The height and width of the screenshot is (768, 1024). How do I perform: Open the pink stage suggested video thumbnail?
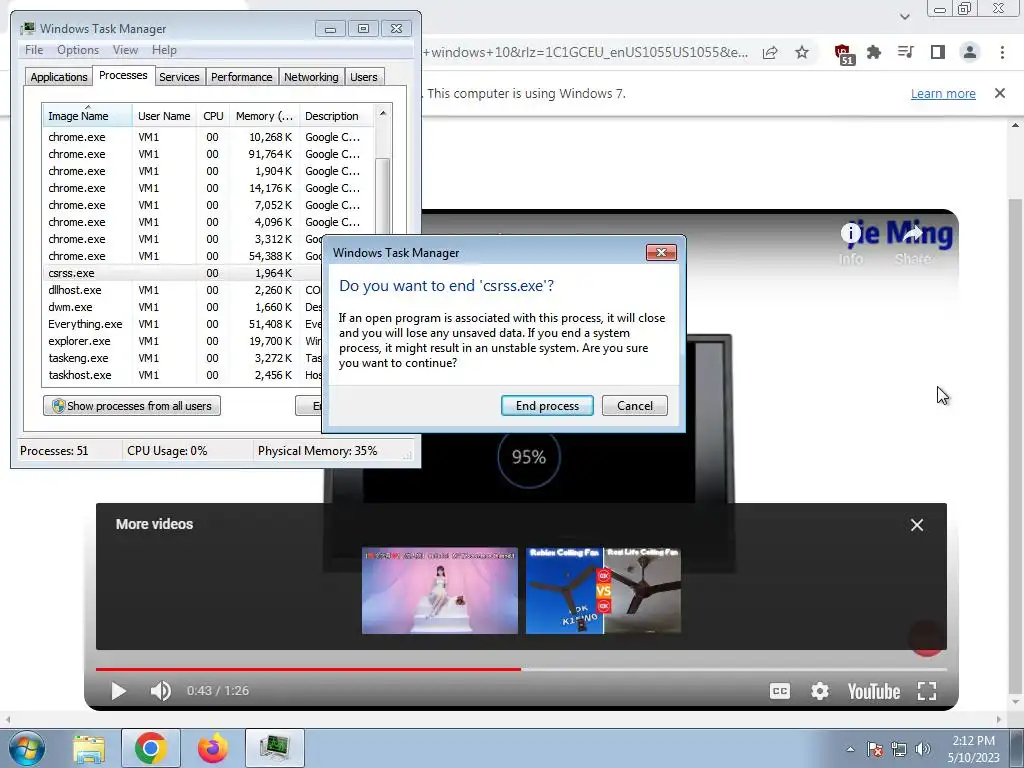click(x=440, y=590)
